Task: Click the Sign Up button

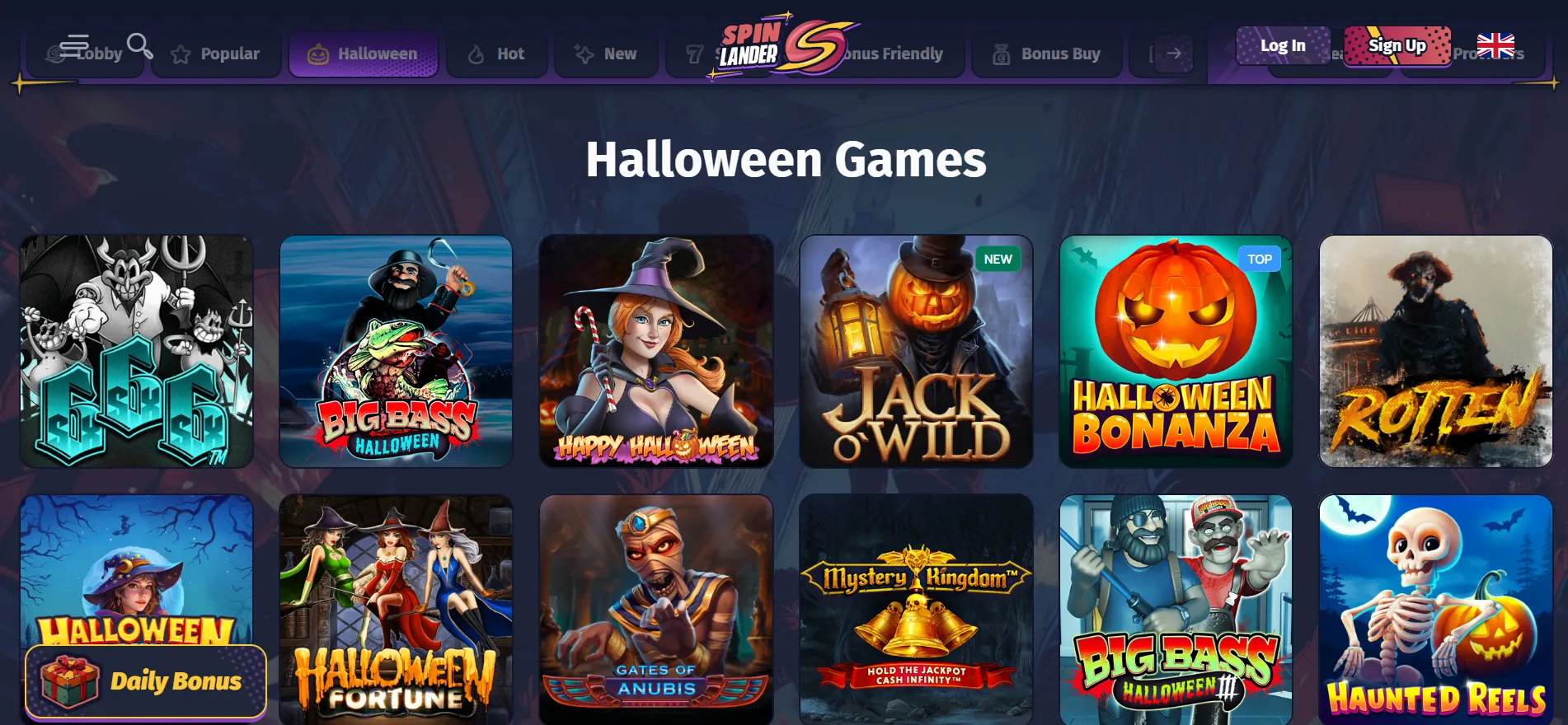Action: 1397,45
